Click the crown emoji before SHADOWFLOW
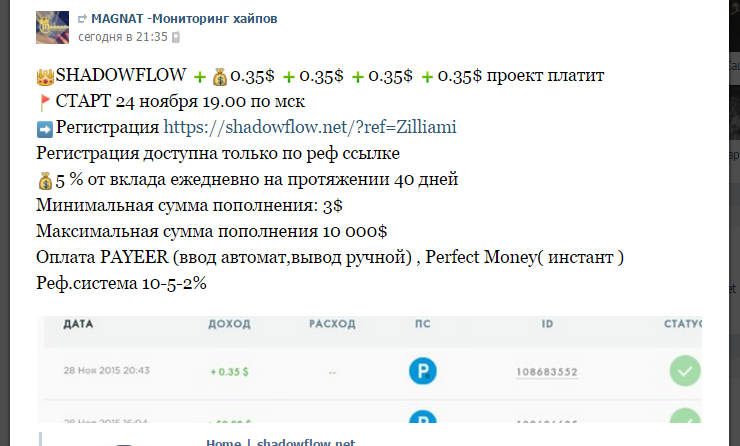The height and width of the screenshot is (446, 740). tap(45, 77)
